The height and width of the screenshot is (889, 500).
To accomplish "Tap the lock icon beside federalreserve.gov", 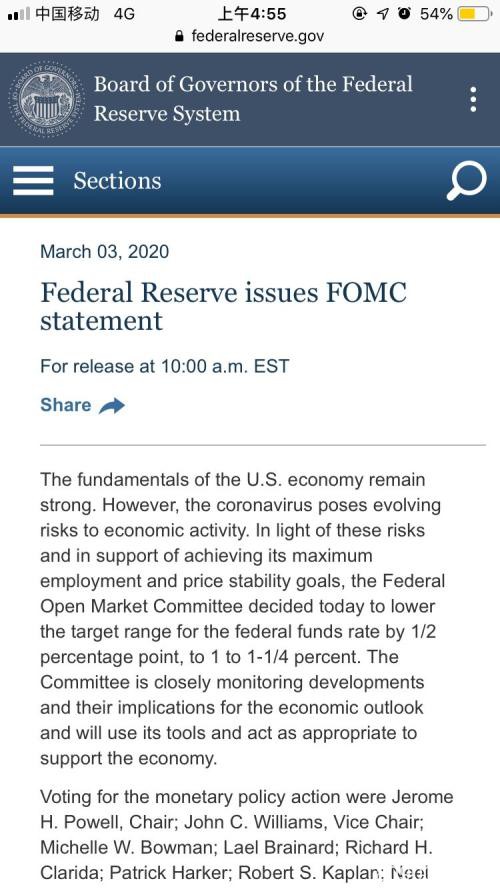I will [180, 37].
